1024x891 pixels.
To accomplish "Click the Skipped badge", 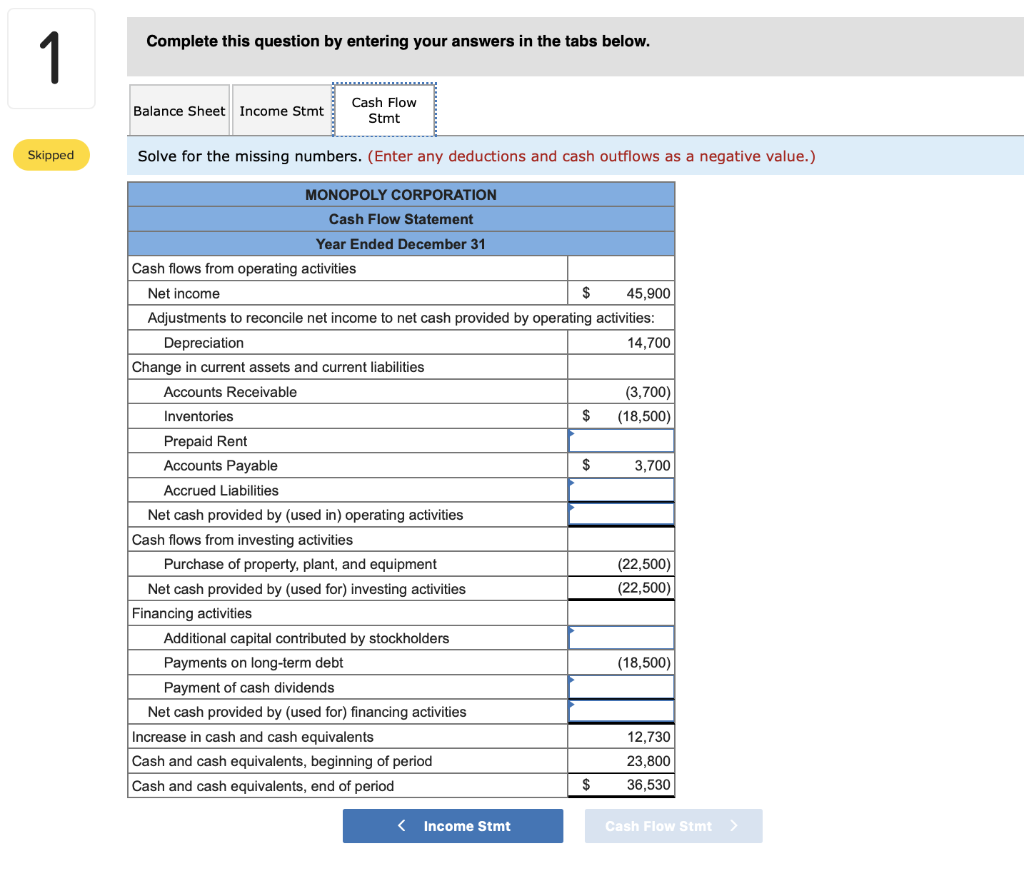I will coord(51,155).
